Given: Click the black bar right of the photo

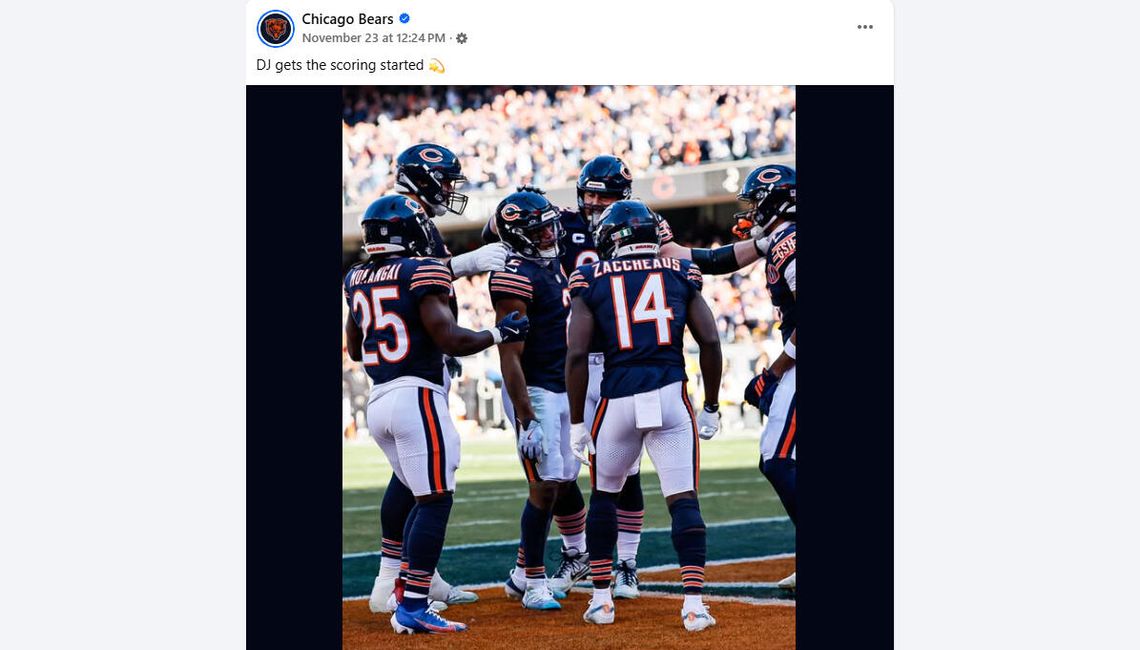Looking at the screenshot, I should 844,367.
